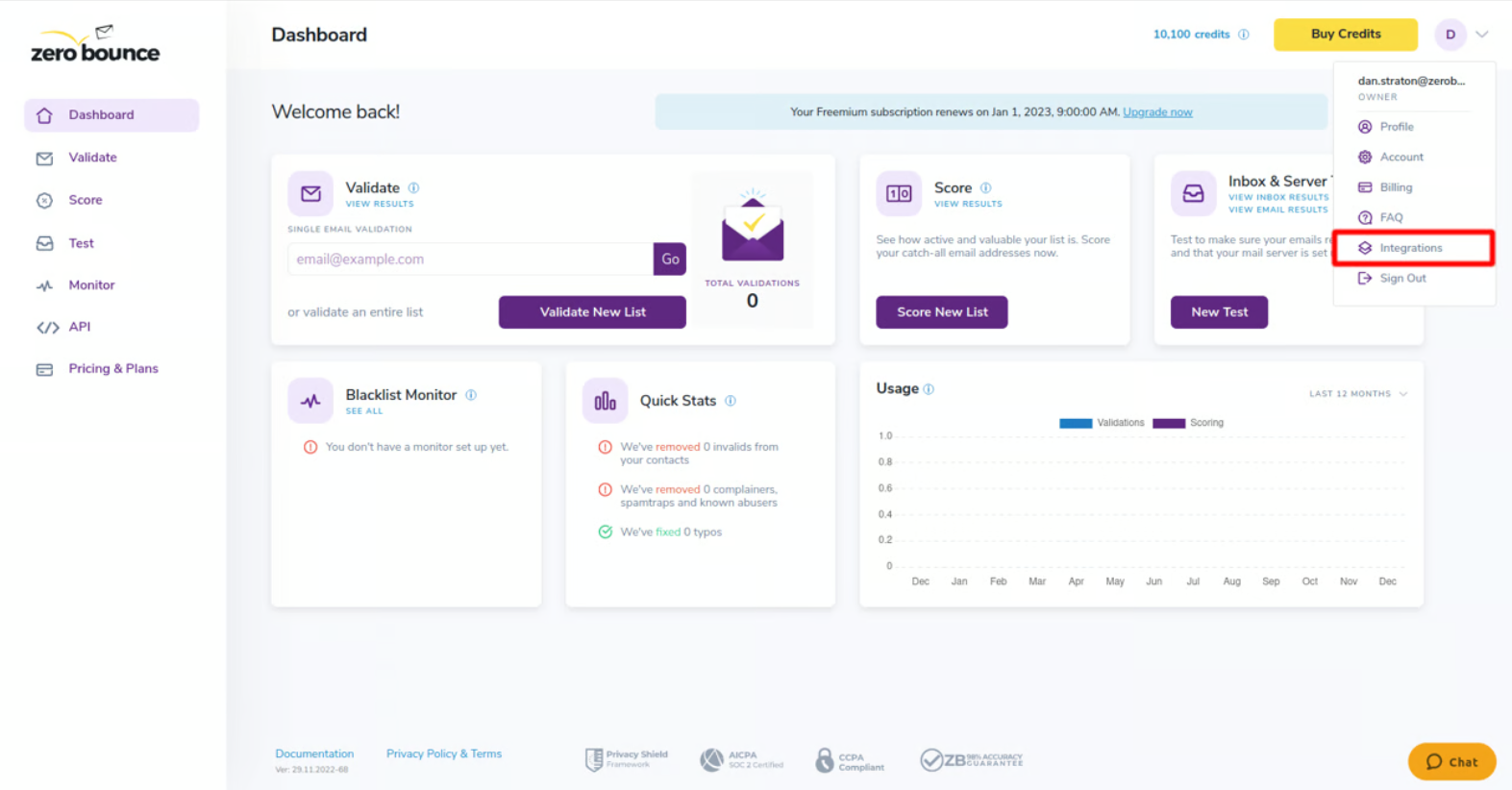The width and height of the screenshot is (1512, 790).
Task: Click the Validate card envelope icon
Action: (310, 193)
